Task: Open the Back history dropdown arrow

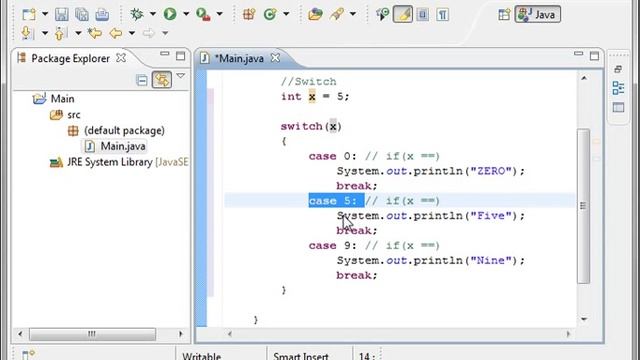Action: point(132,33)
